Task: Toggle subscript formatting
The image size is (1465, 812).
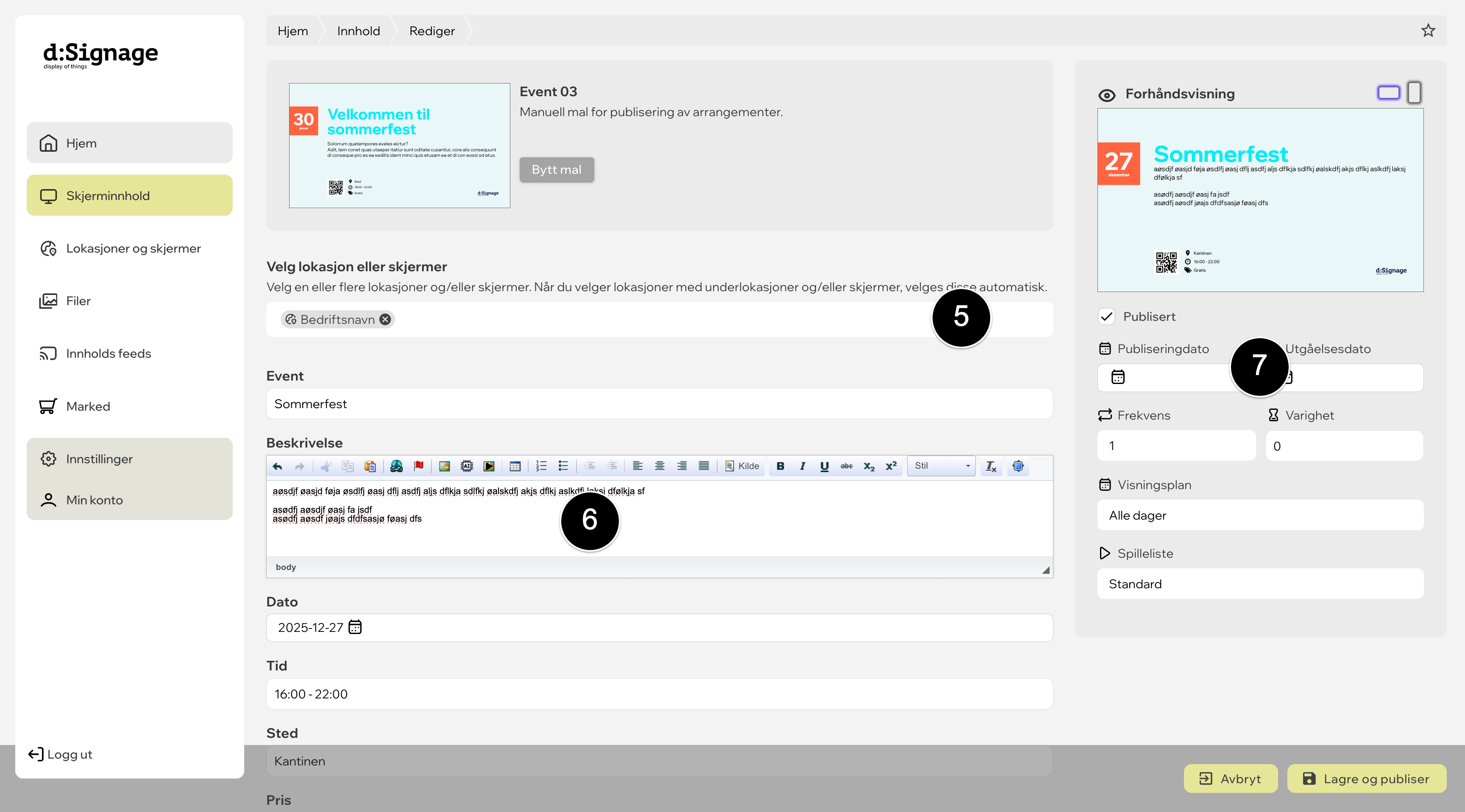Action: [869, 466]
